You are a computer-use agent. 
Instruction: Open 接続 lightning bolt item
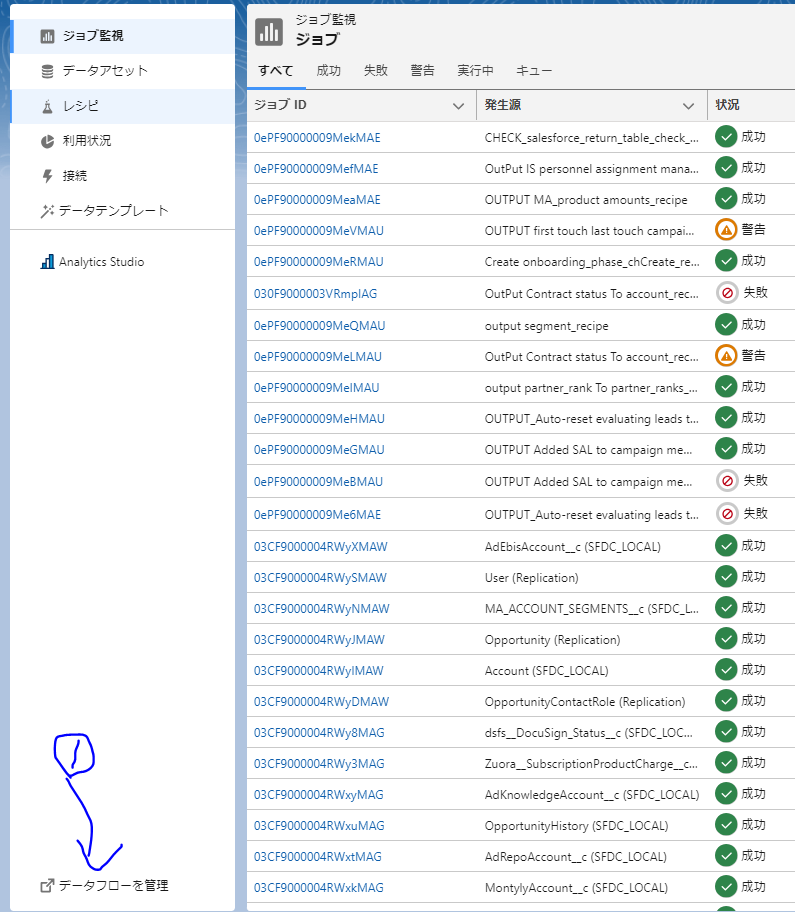click(122, 176)
